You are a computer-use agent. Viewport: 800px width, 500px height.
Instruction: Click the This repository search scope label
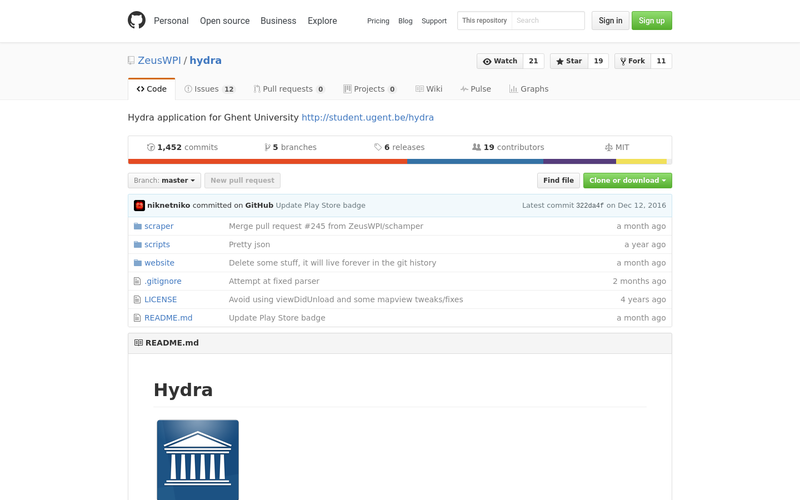coord(485,20)
